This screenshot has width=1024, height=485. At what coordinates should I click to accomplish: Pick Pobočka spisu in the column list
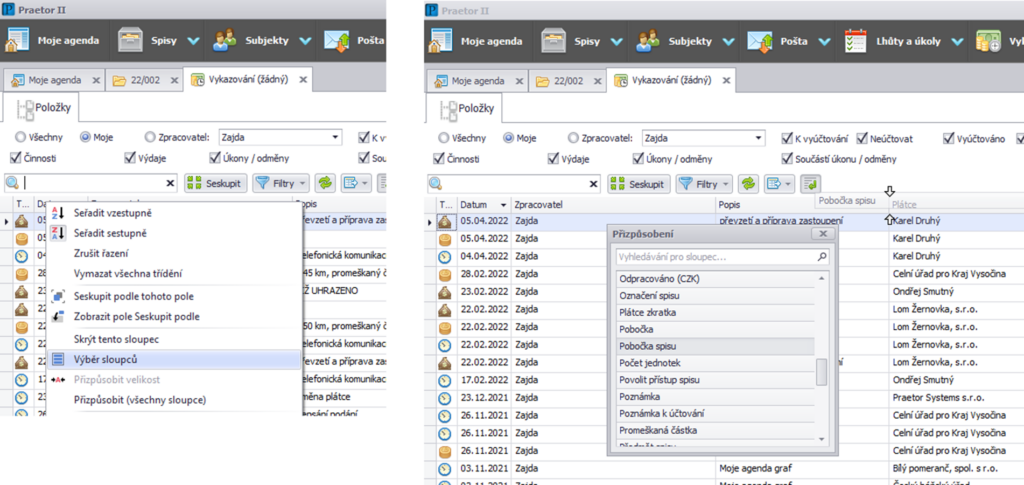[x=652, y=346]
